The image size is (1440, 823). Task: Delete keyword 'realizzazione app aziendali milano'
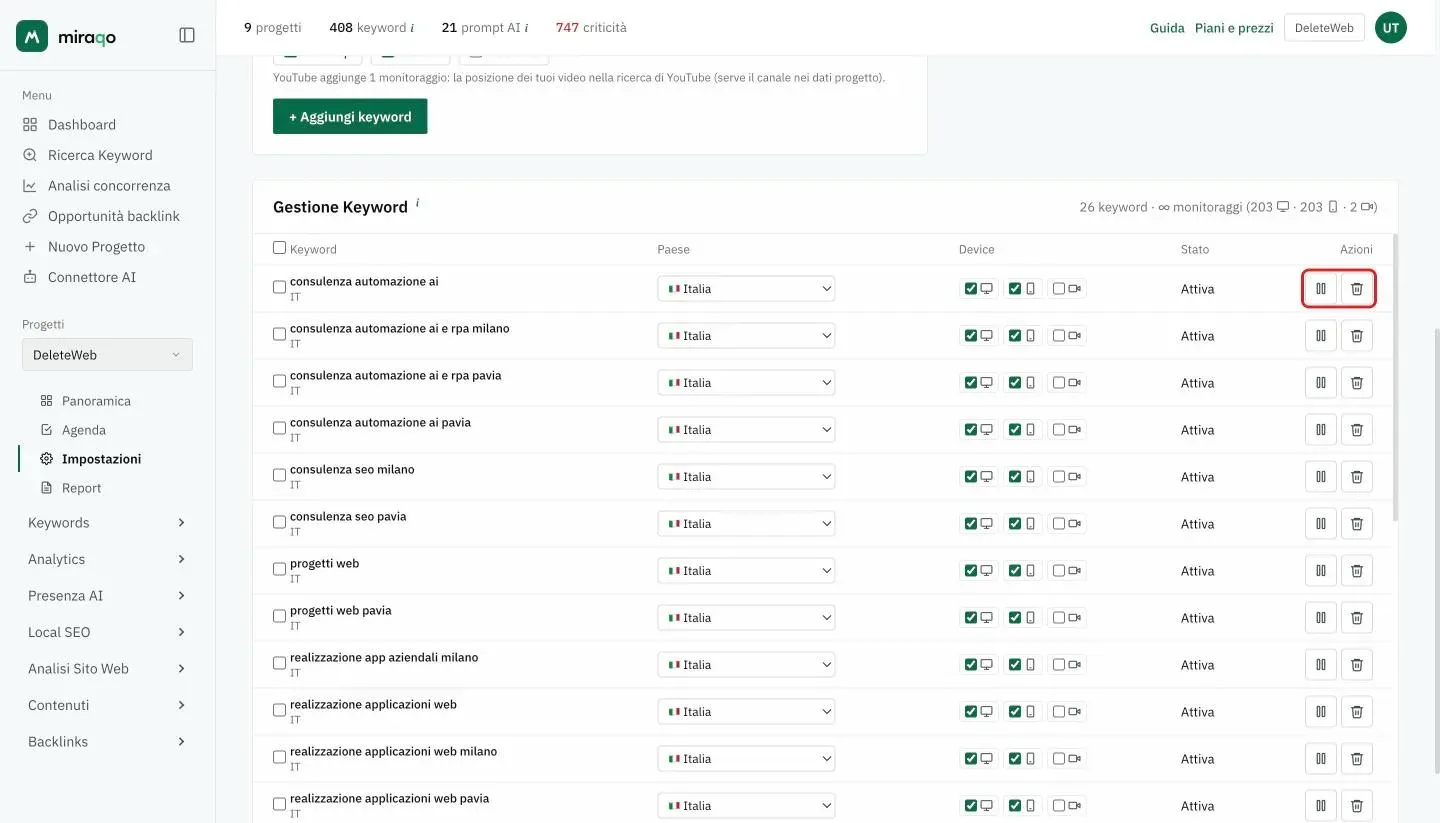[x=1357, y=665]
